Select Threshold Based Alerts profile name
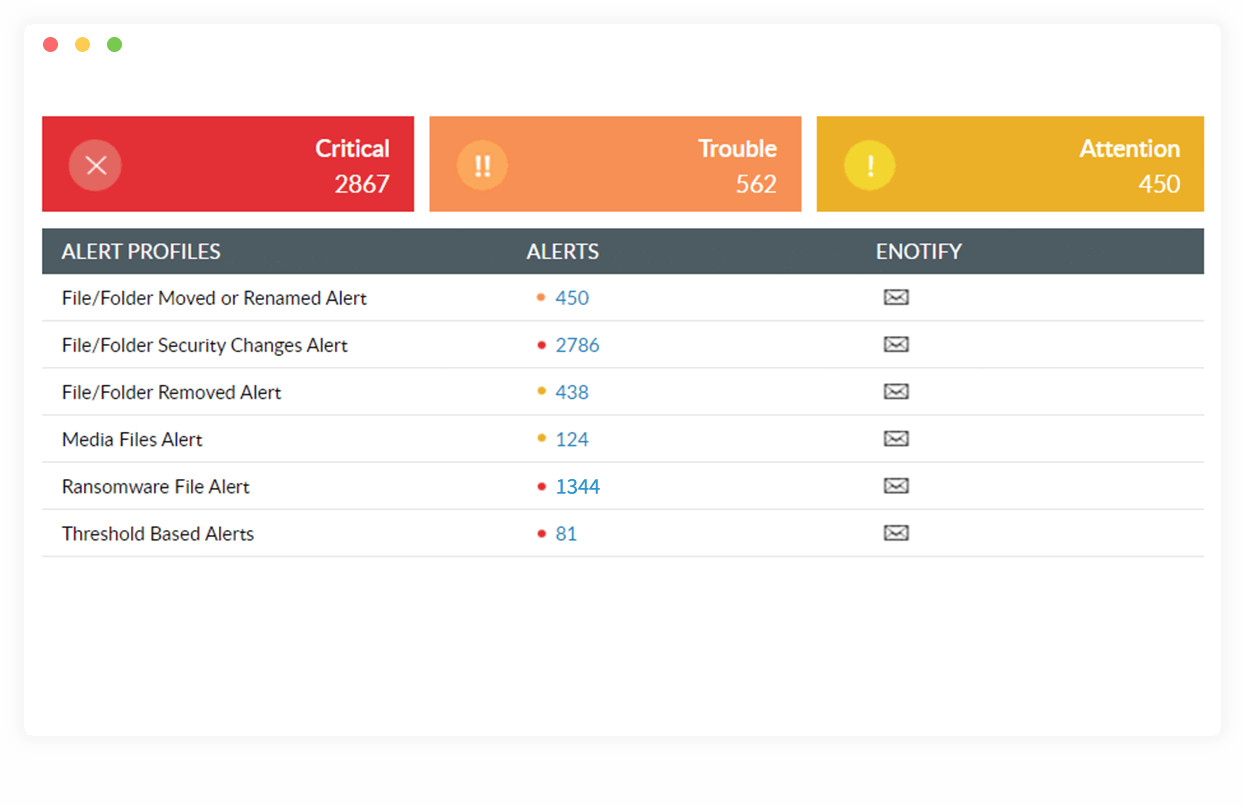This screenshot has height=806, width=1245. click(158, 534)
